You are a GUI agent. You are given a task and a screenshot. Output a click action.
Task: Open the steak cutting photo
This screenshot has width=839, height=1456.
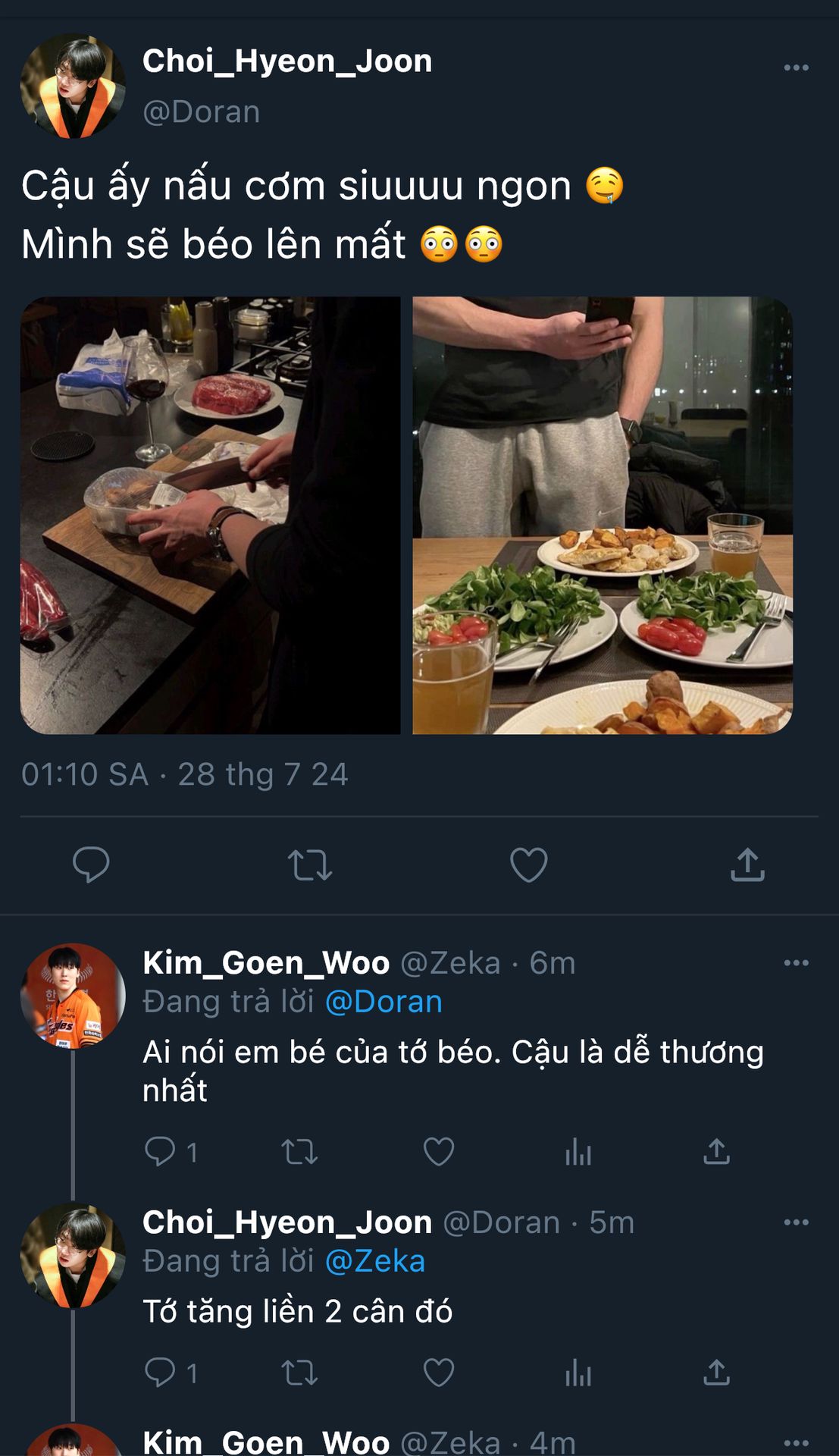(210, 515)
